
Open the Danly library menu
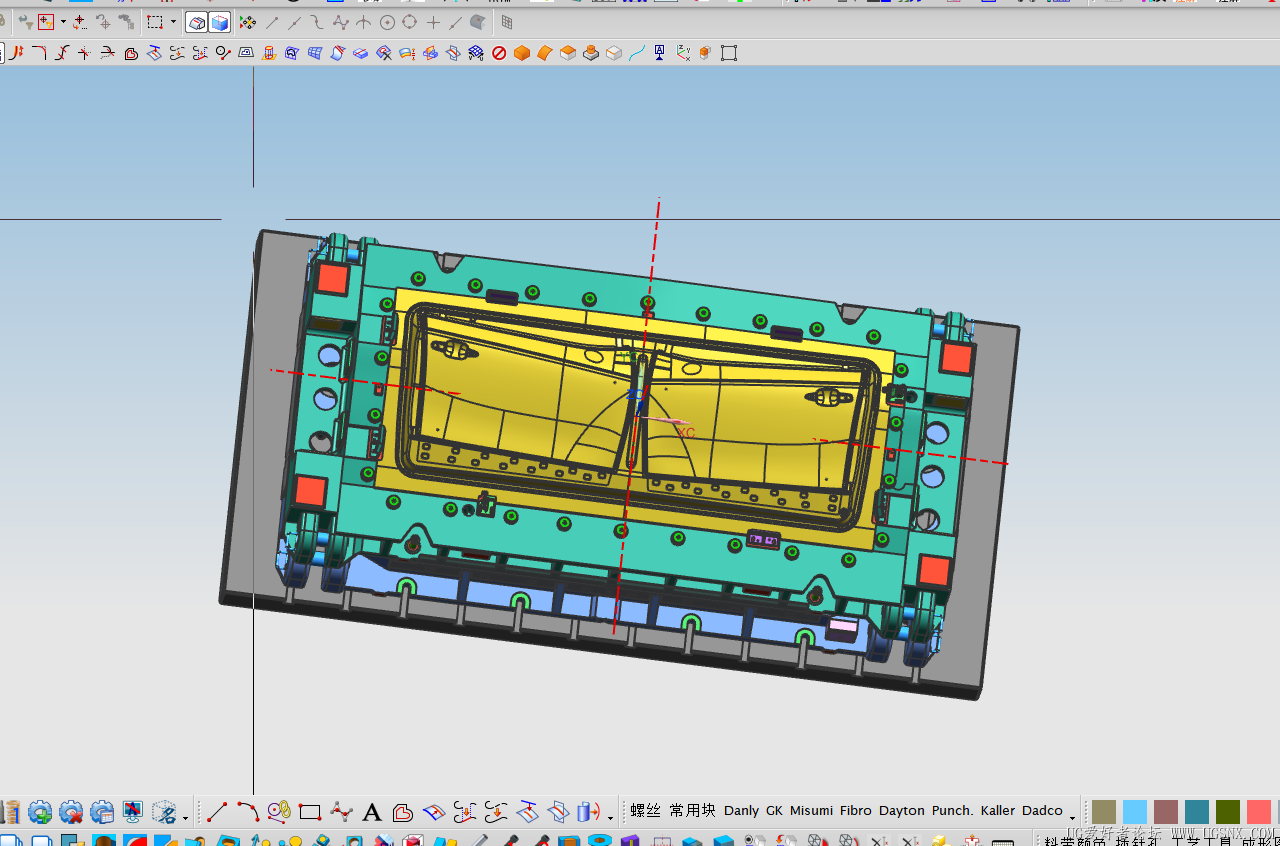pos(741,811)
